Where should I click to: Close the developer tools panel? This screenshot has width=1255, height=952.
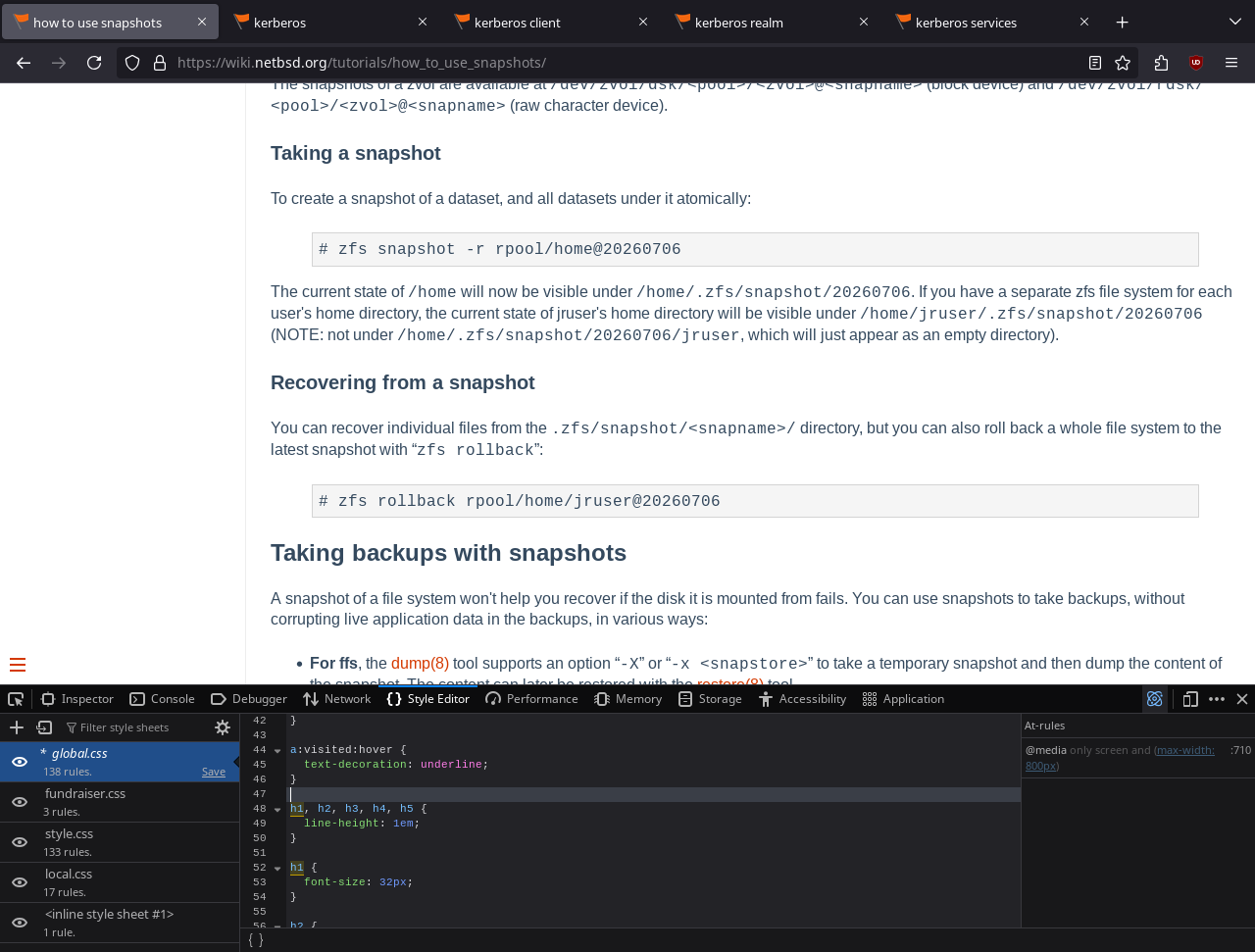(1242, 699)
